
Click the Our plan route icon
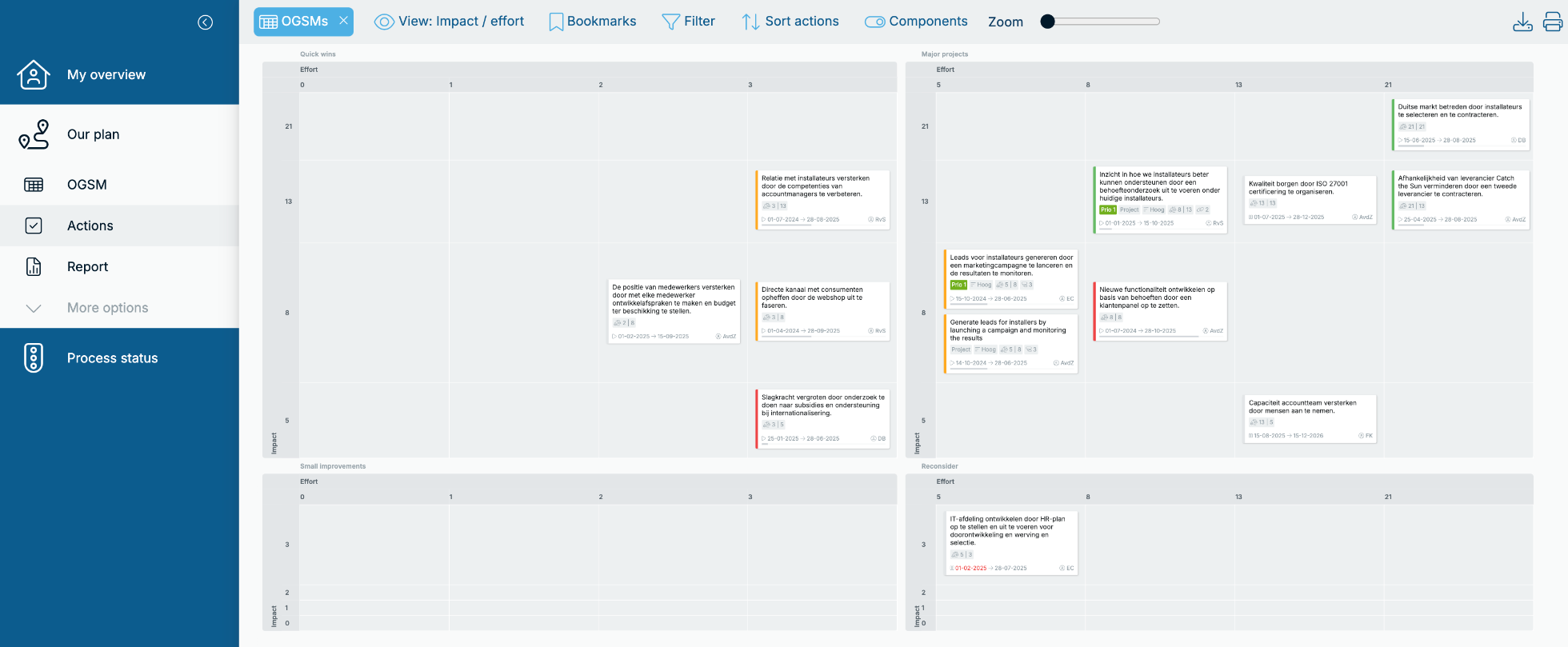click(x=34, y=134)
